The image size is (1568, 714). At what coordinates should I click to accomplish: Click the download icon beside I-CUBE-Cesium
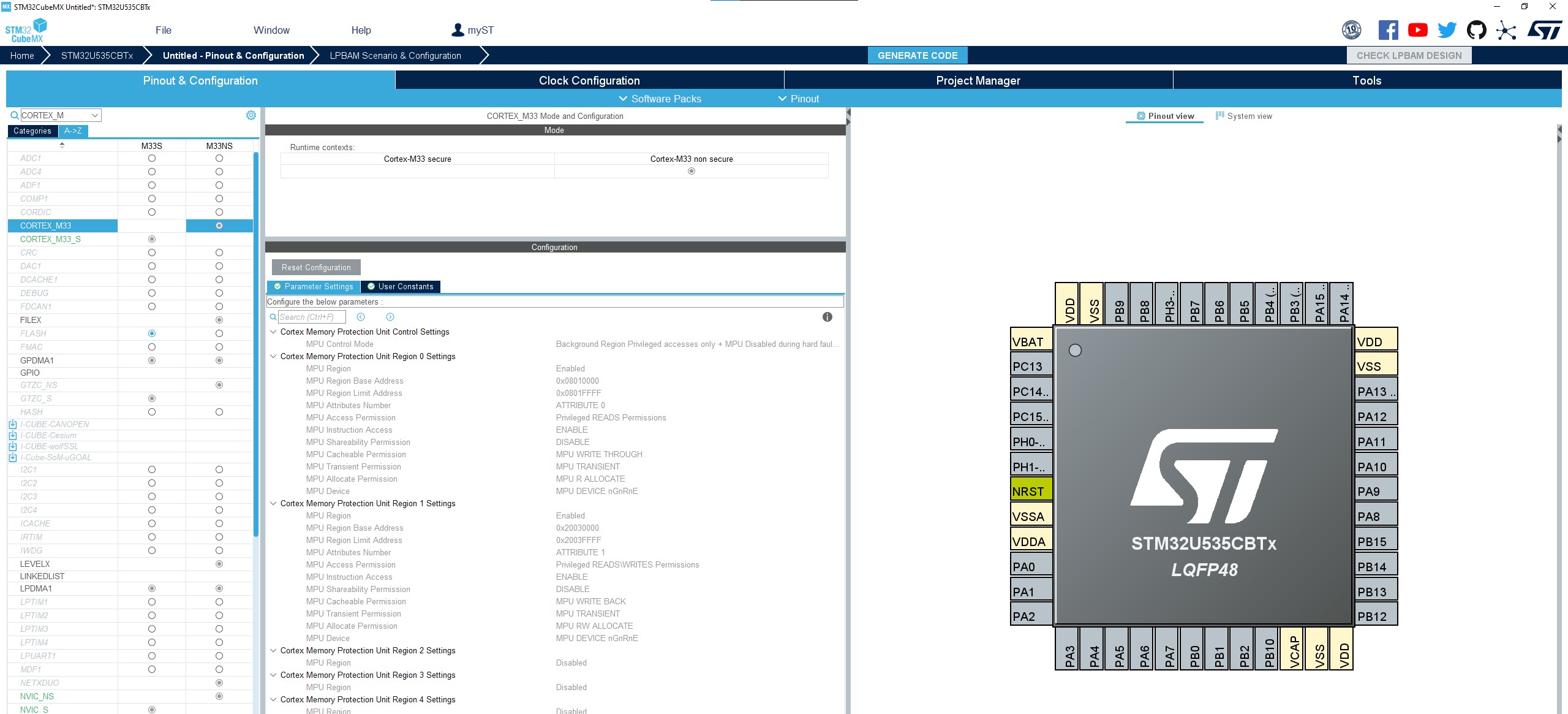tap(13, 435)
